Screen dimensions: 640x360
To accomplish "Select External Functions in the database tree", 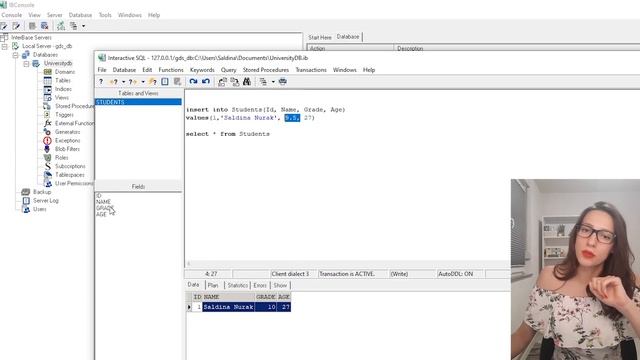I will [x=74, y=123].
